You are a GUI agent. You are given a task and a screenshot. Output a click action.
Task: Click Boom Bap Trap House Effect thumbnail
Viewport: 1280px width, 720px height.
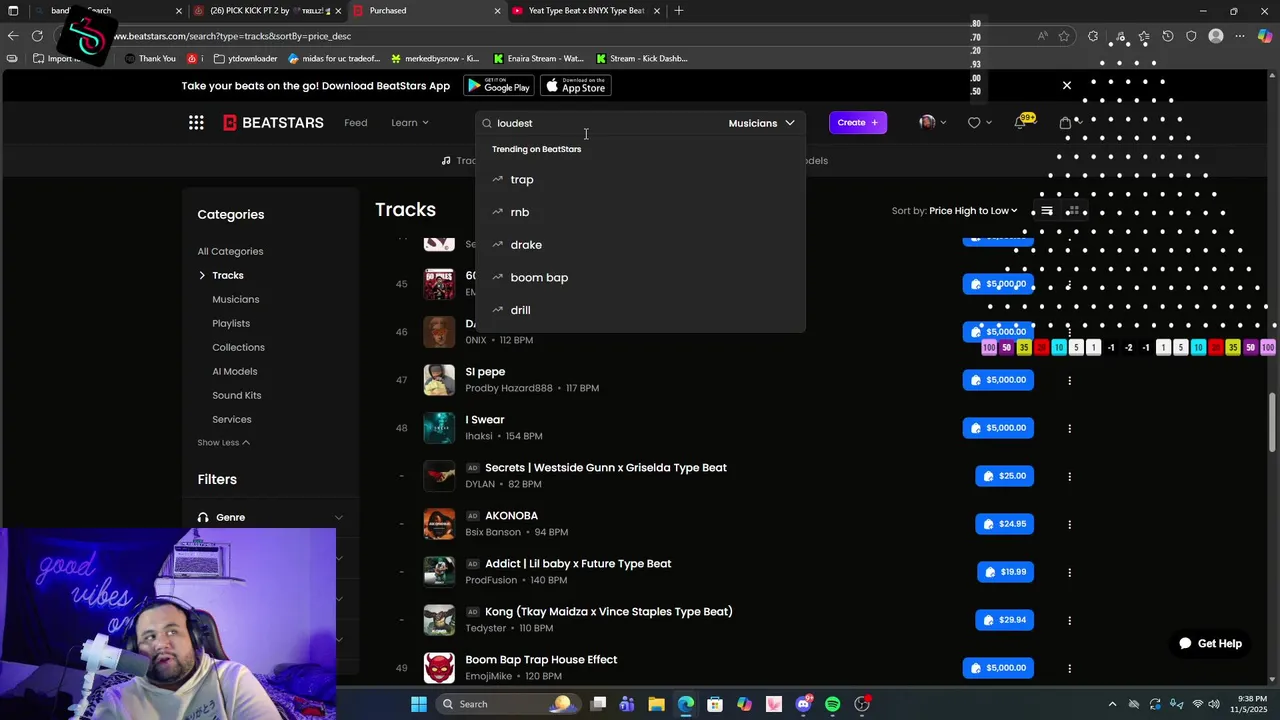(x=439, y=668)
